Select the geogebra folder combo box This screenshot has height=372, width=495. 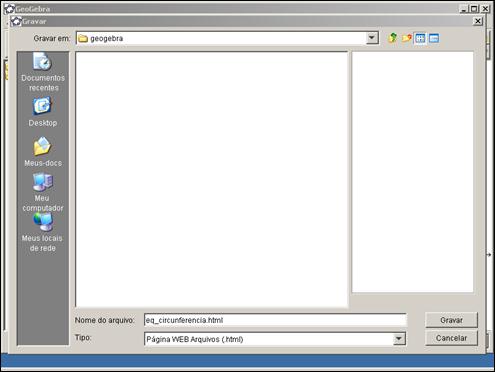coord(227,38)
